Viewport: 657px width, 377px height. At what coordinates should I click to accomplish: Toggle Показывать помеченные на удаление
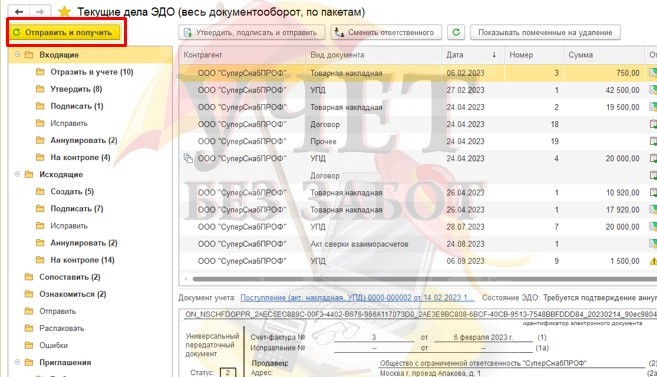click(x=545, y=32)
